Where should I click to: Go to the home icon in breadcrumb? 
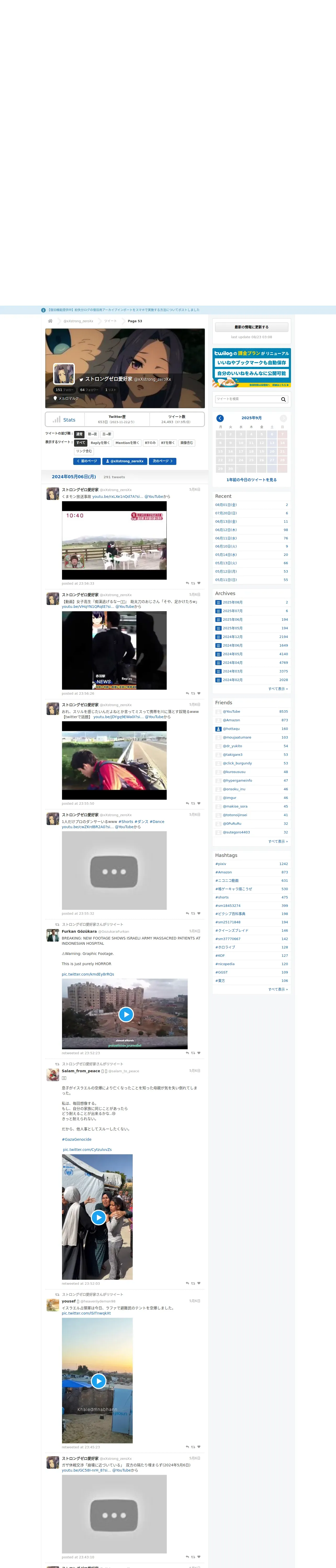point(50,321)
